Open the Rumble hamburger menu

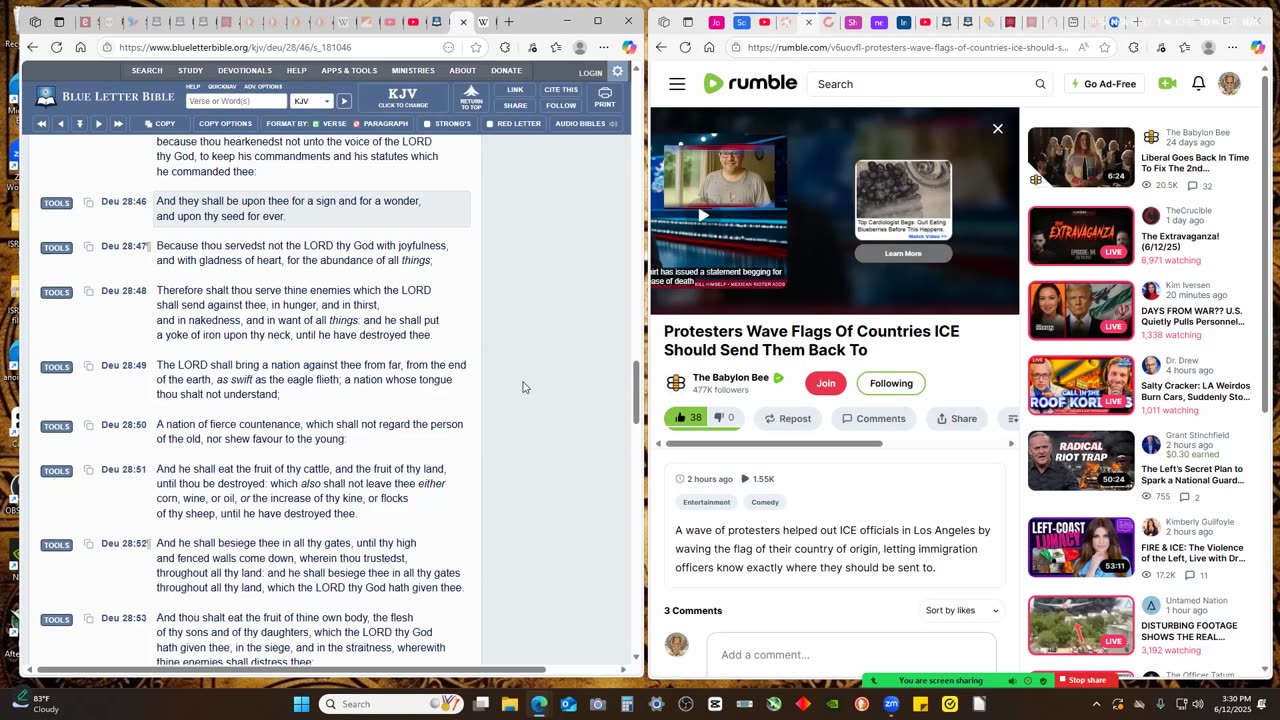tap(677, 84)
